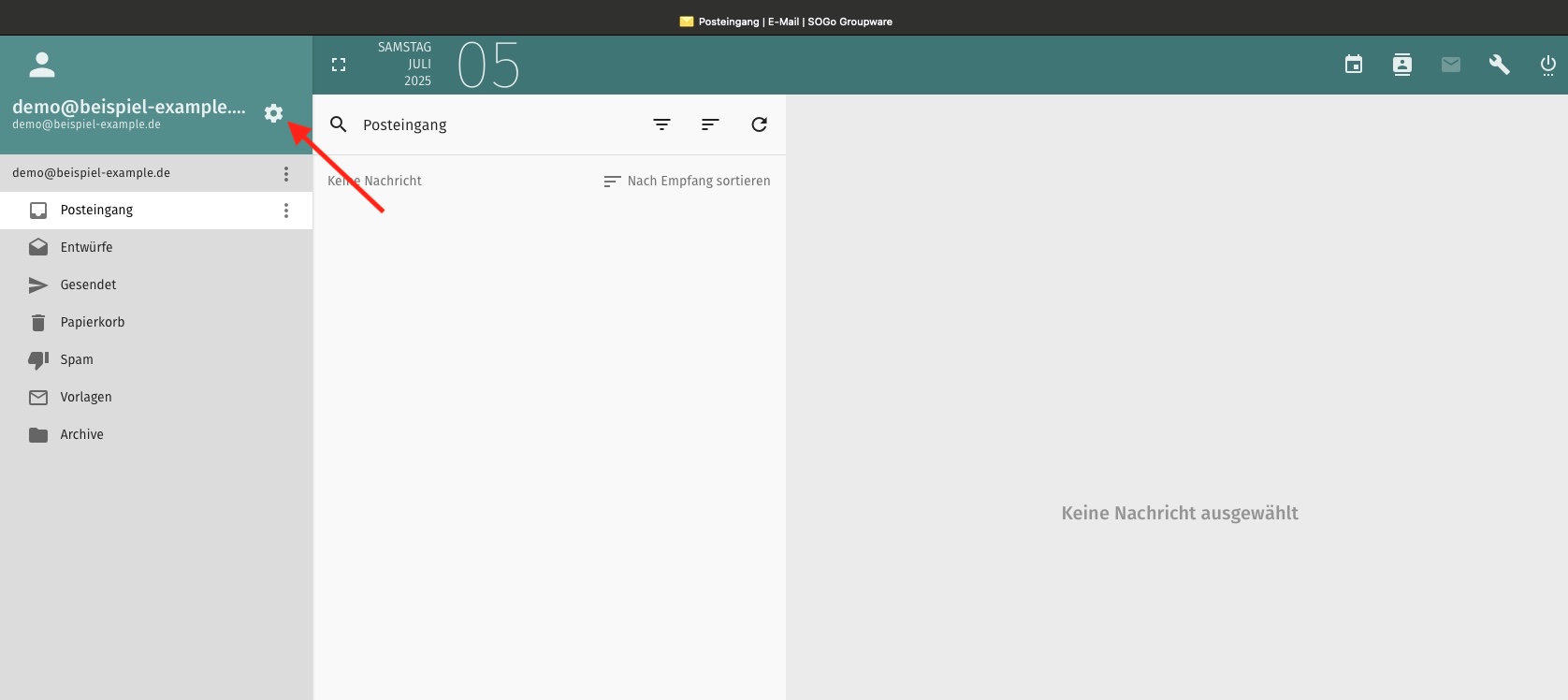The height and width of the screenshot is (700, 1568).
Task: Open the Spam folder
Action: [x=156, y=360]
